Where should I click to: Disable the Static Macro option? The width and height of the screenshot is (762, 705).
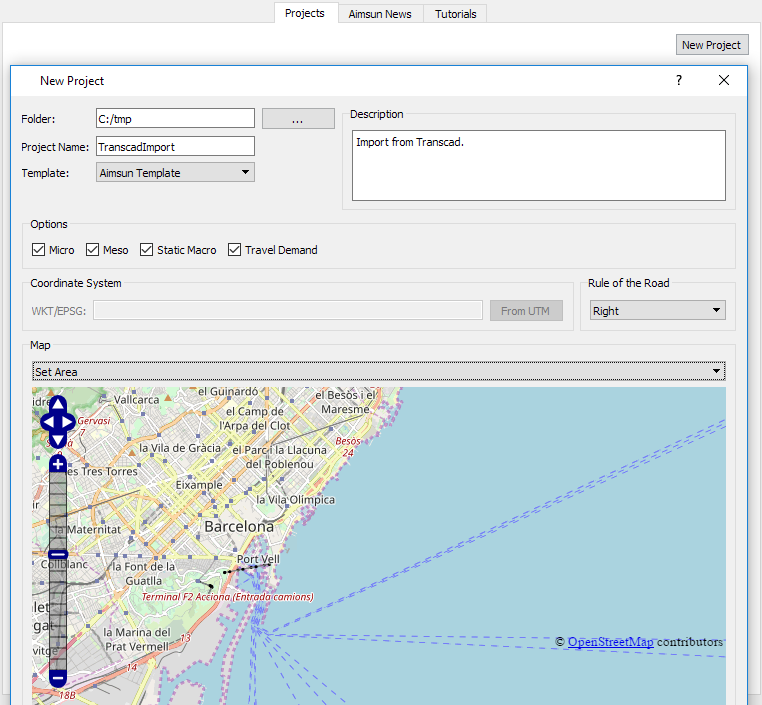[147, 250]
